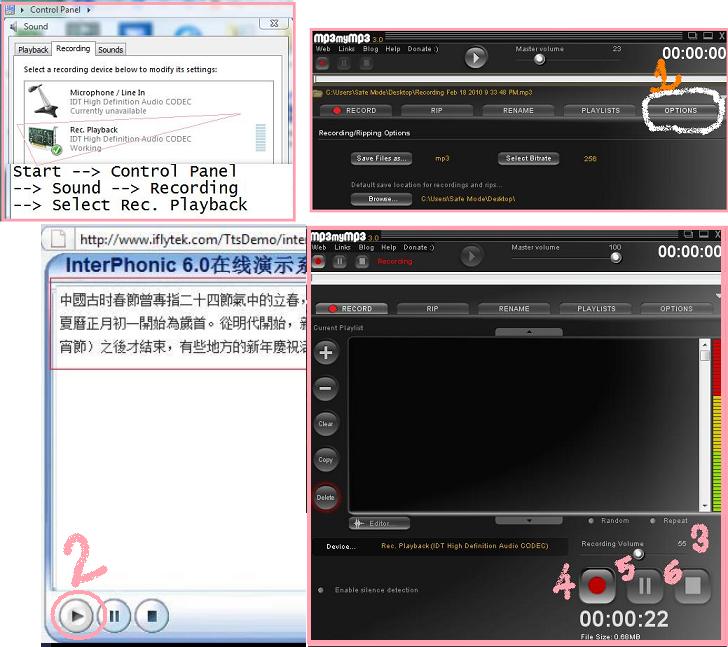
Task: Pause speech in the InterPhonic browser demo
Action: pos(114,616)
